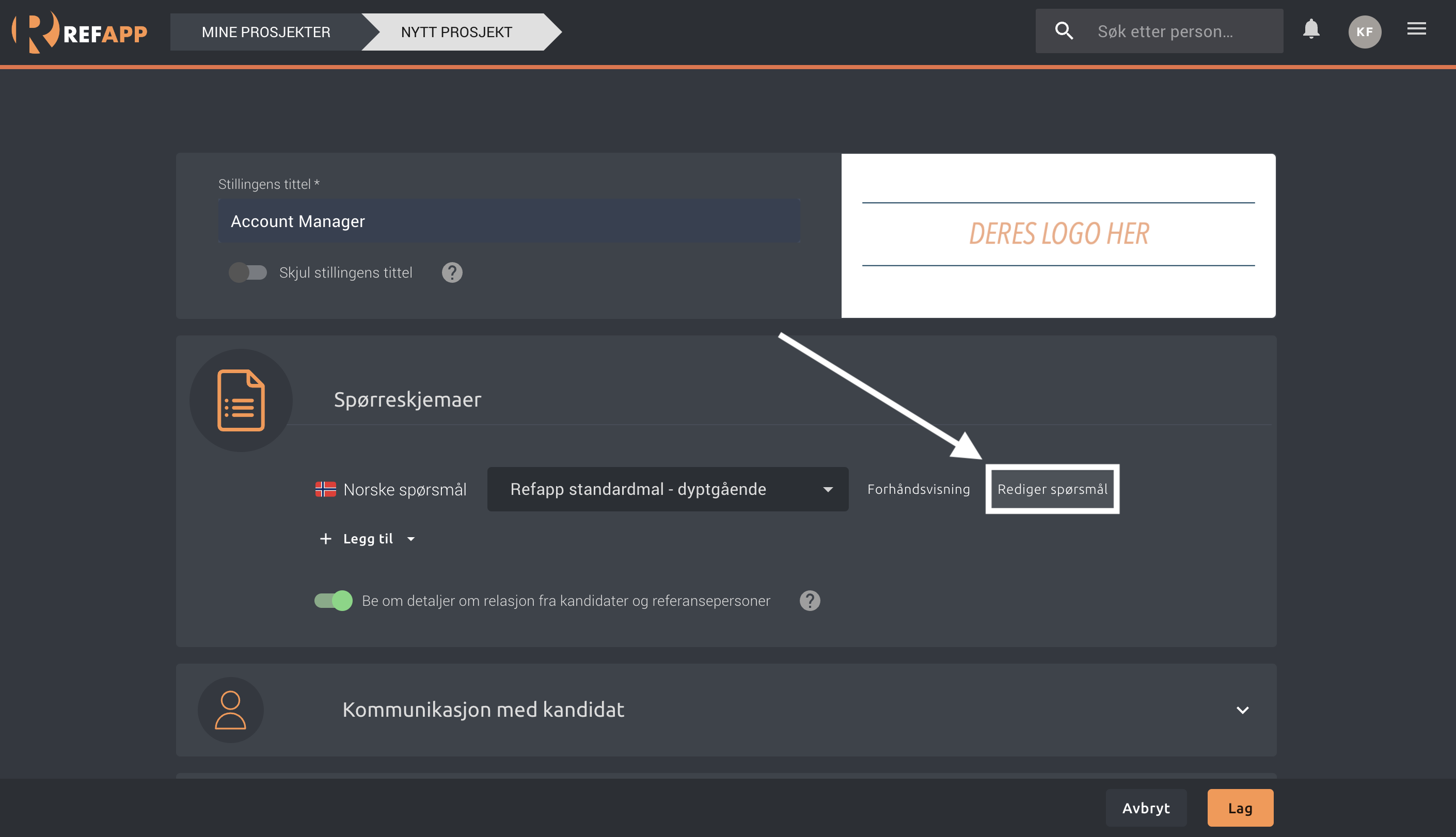Click the Spørreskjemaer heading
Viewport: 1456px width, 837px height.
click(x=407, y=399)
